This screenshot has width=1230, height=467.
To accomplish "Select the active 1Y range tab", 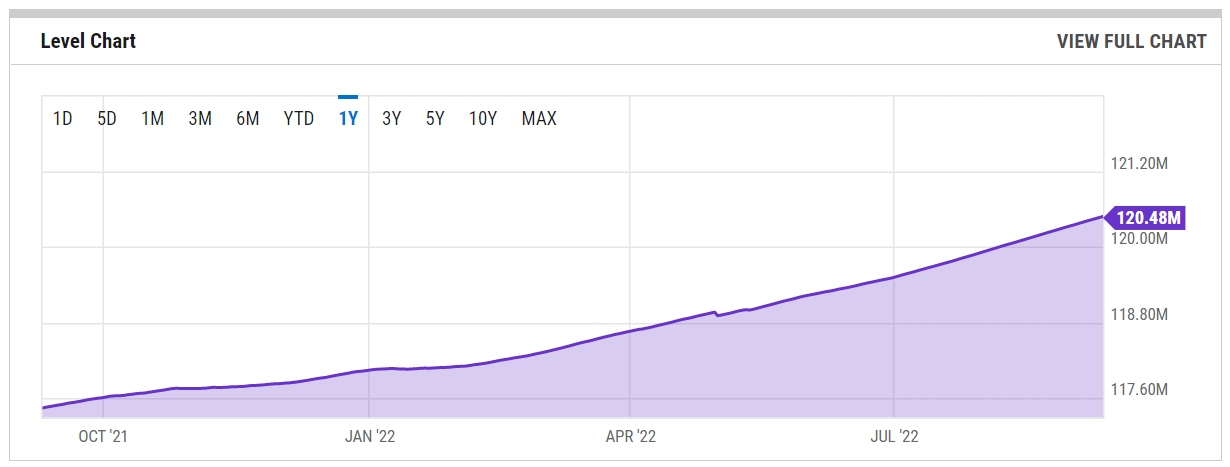I will pyautogui.click(x=348, y=118).
